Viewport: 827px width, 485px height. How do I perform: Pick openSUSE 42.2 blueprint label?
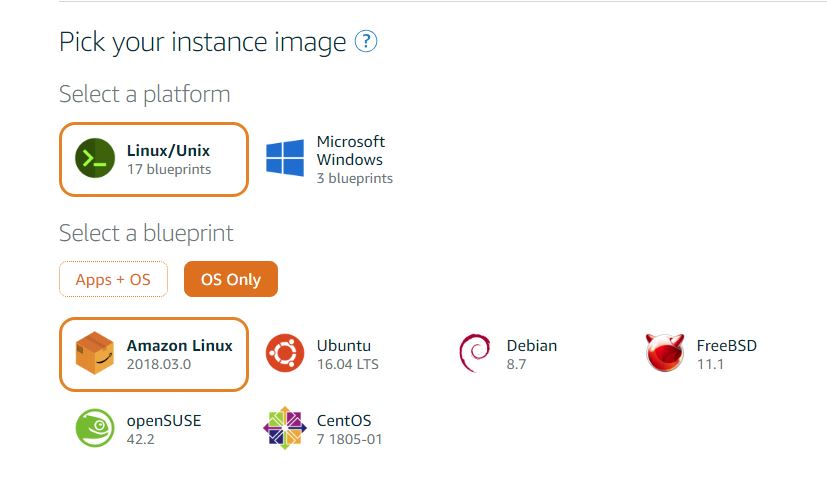pos(164,430)
